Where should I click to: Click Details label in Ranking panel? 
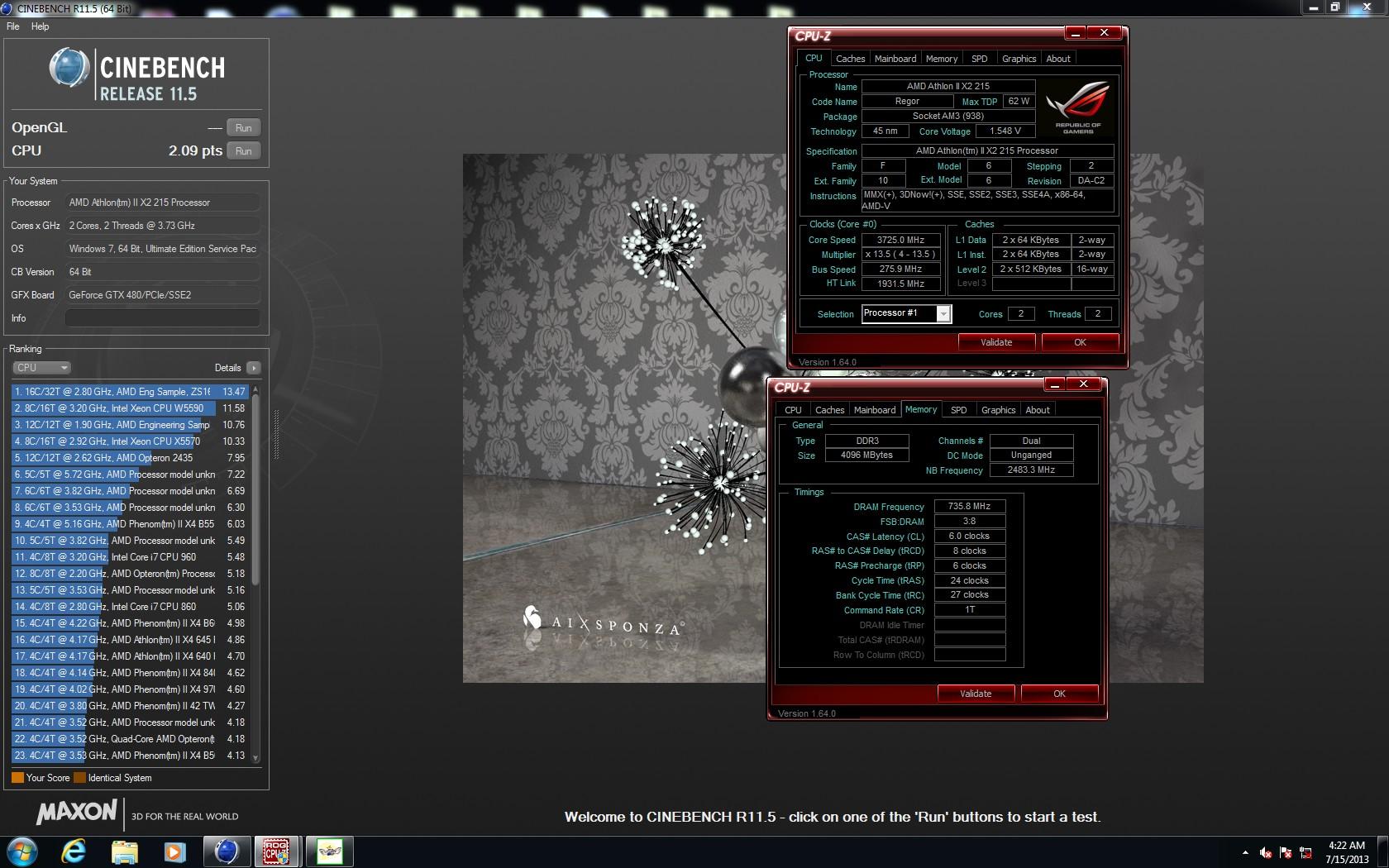pyautogui.click(x=227, y=368)
